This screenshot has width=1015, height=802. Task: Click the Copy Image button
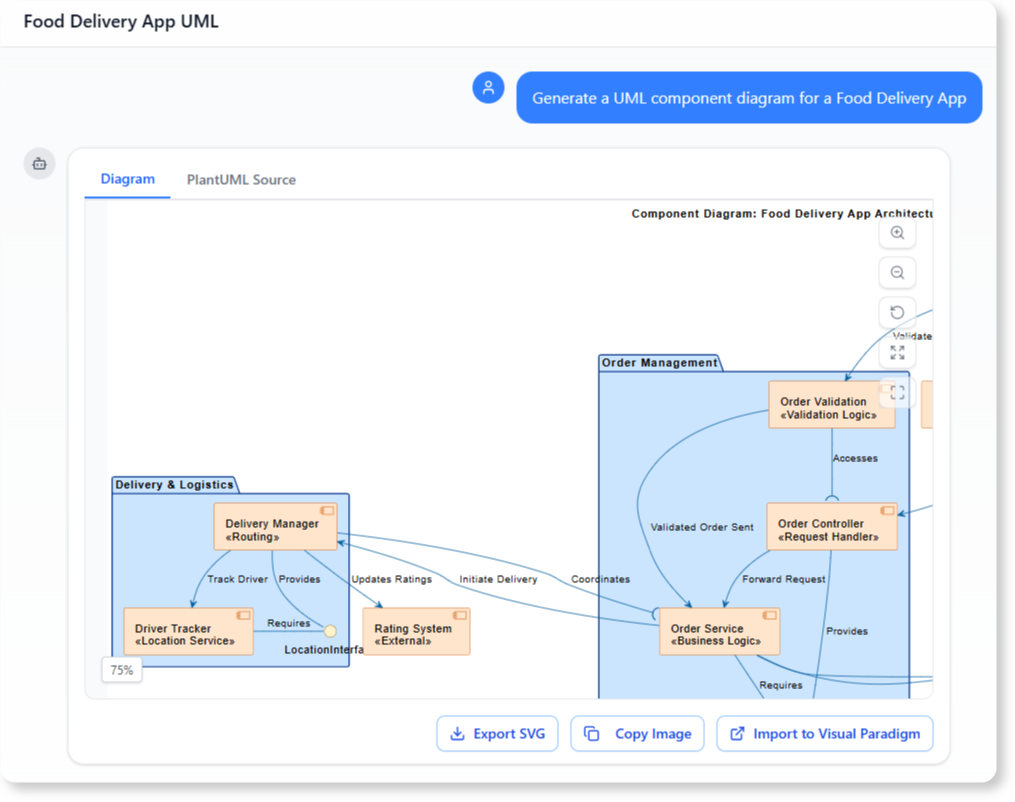(x=637, y=733)
